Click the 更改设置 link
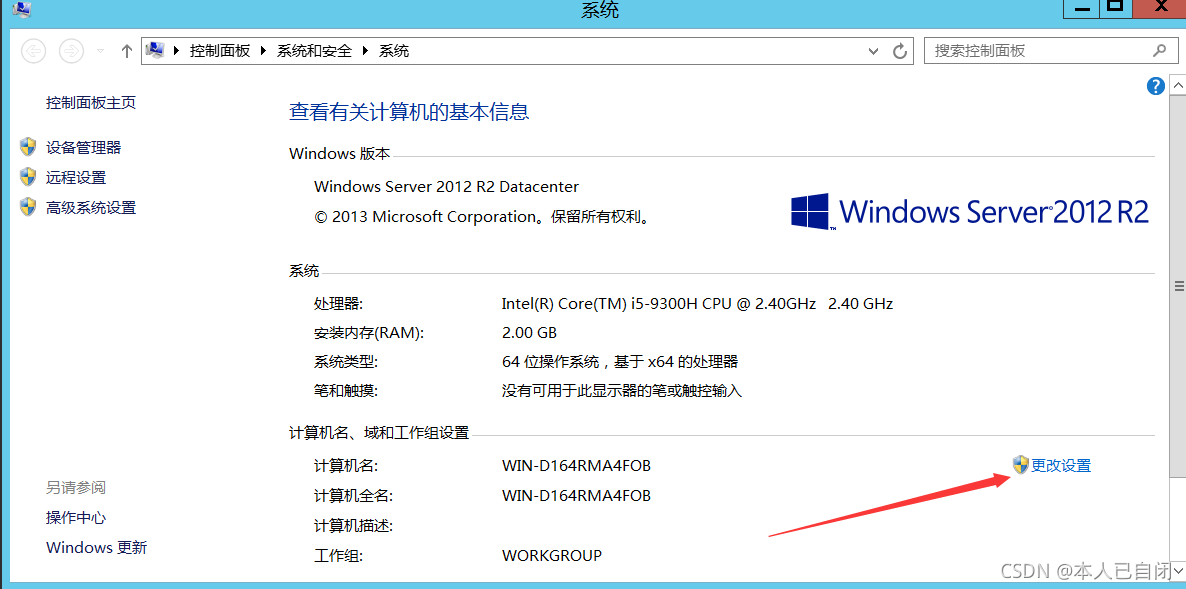The height and width of the screenshot is (589, 1186). [1061, 466]
